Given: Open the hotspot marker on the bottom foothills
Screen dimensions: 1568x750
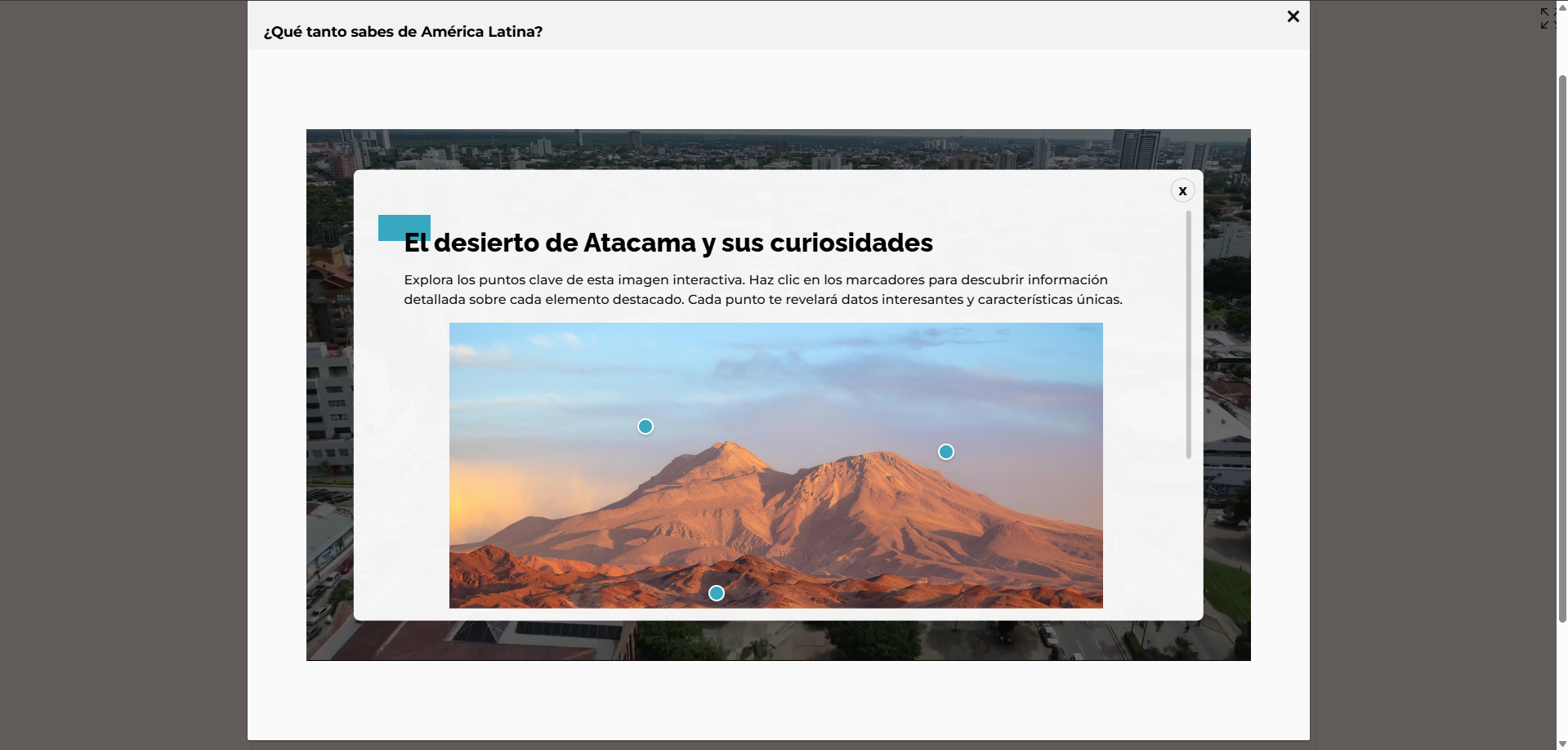Looking at the screenshot, I should click(717, 593).
